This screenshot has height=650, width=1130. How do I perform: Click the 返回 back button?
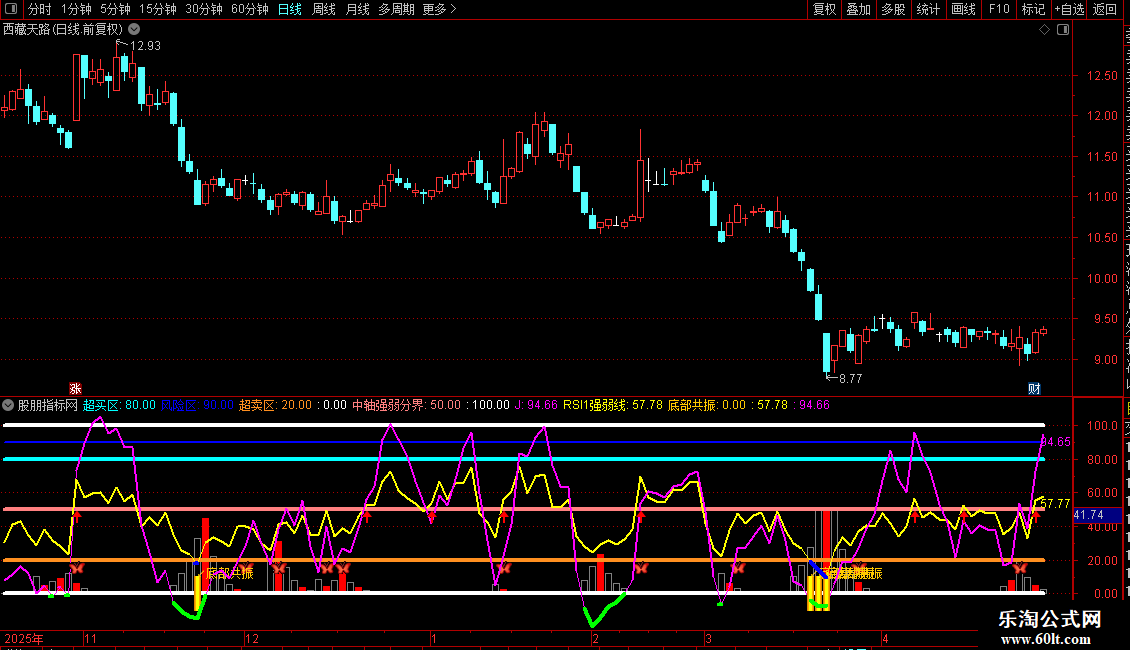click(x=1104, y=9)
